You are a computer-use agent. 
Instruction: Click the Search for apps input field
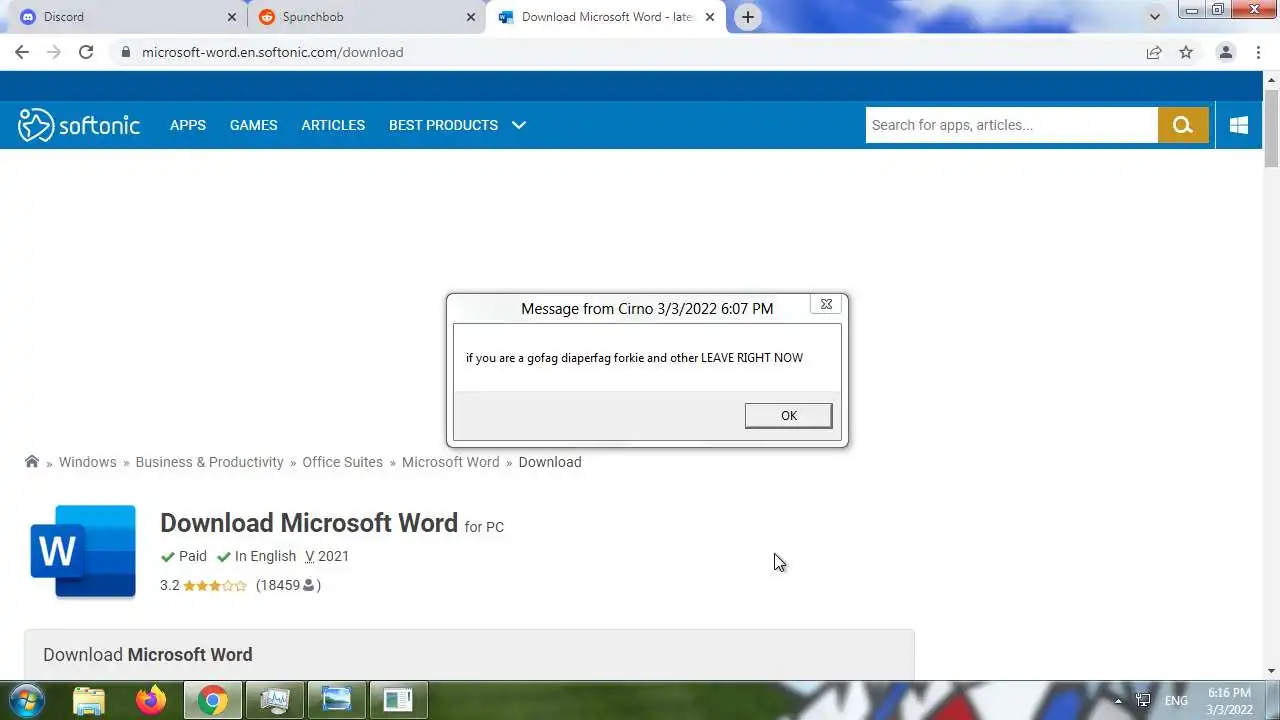pyautogui.click(x=1011, y=125)
